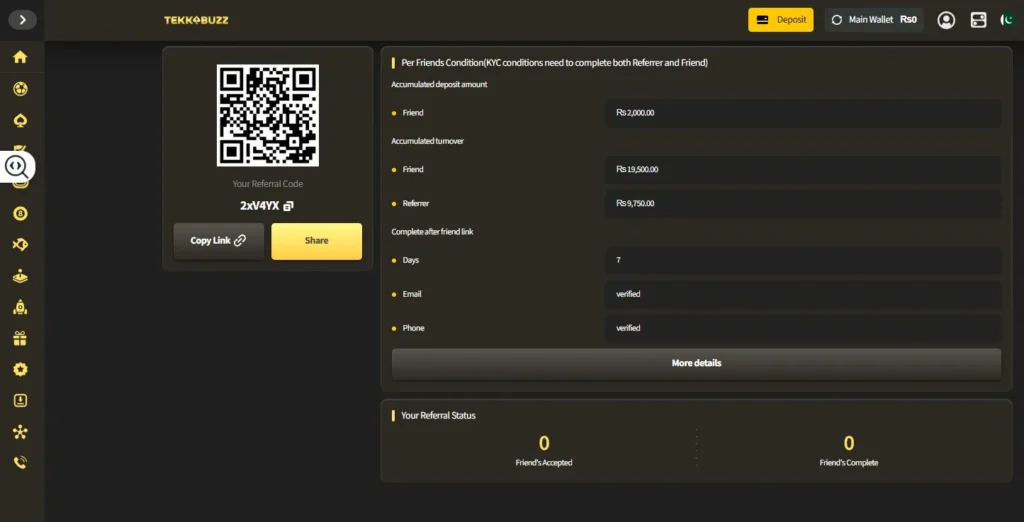This screenshot has height=522, width=1024.
Task: Click the Copy Link button
Action: coord(219,241)
